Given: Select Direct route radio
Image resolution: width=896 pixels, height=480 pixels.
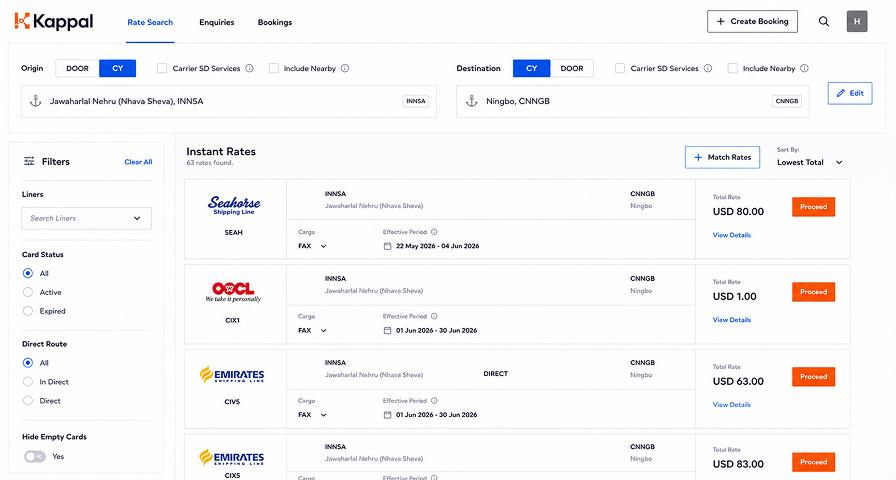Looking at the screenshot, I should click(x=27, y=401).
